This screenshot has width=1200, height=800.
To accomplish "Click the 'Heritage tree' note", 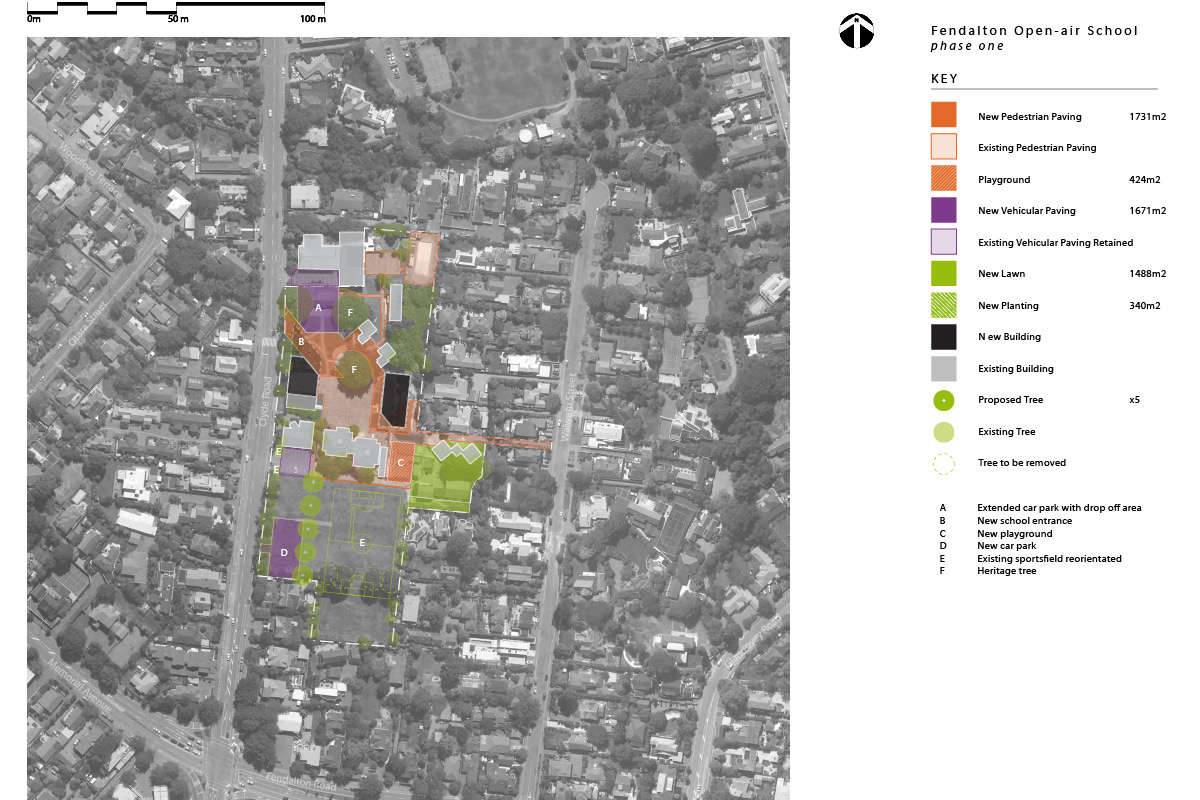I will [1006, 571].
